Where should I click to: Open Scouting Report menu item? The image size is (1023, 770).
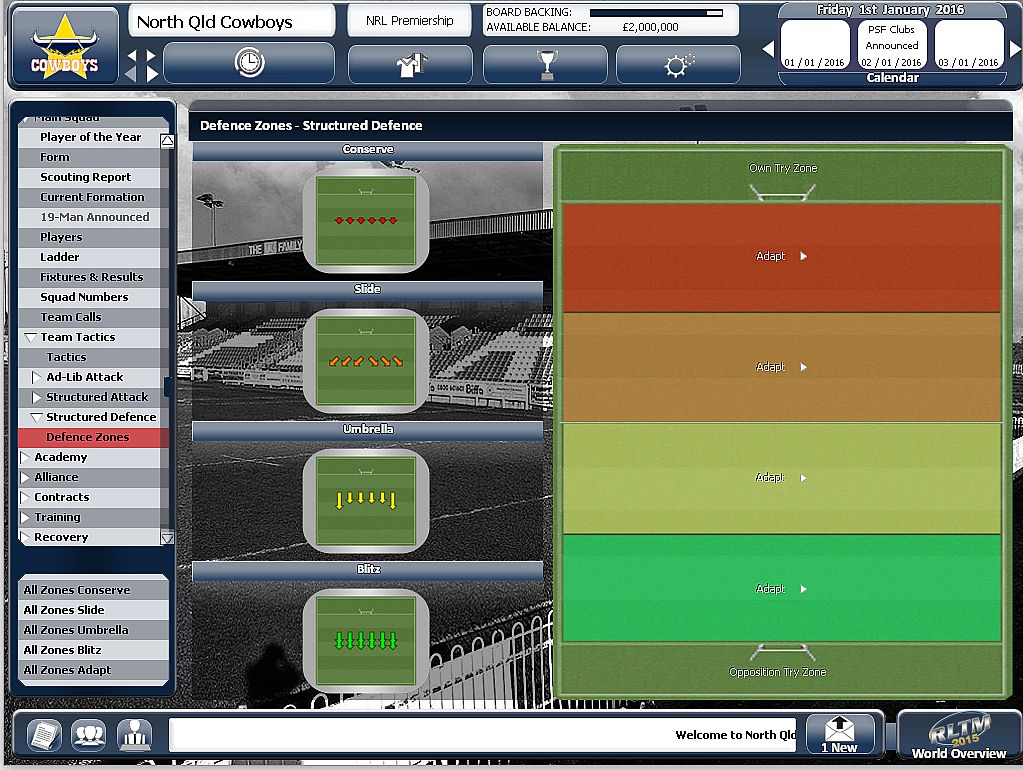pos(90,177)
